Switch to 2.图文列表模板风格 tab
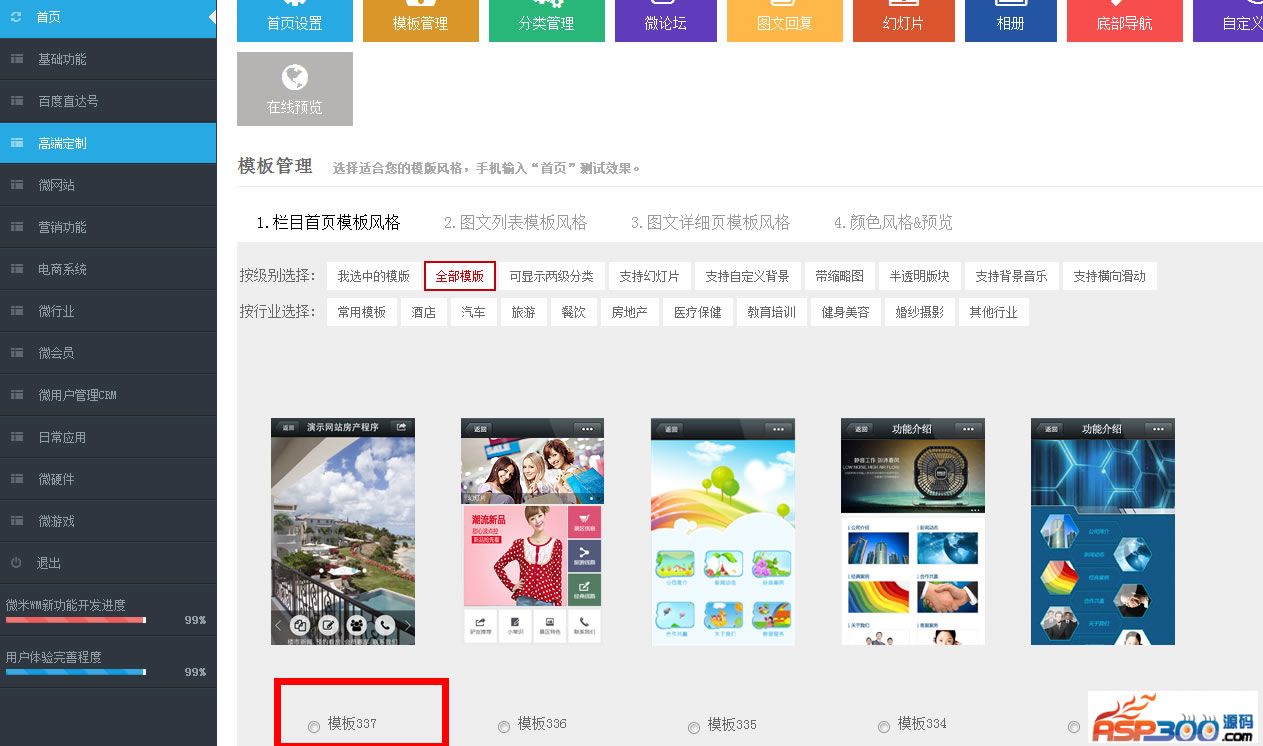This screenshot has height=746, width=1263. 515,222
